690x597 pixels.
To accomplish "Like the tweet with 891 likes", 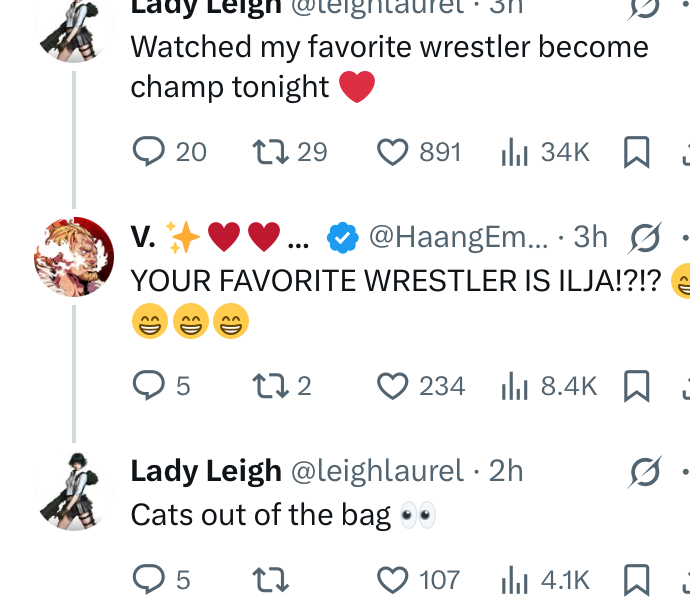I will (x=393, y=152).
